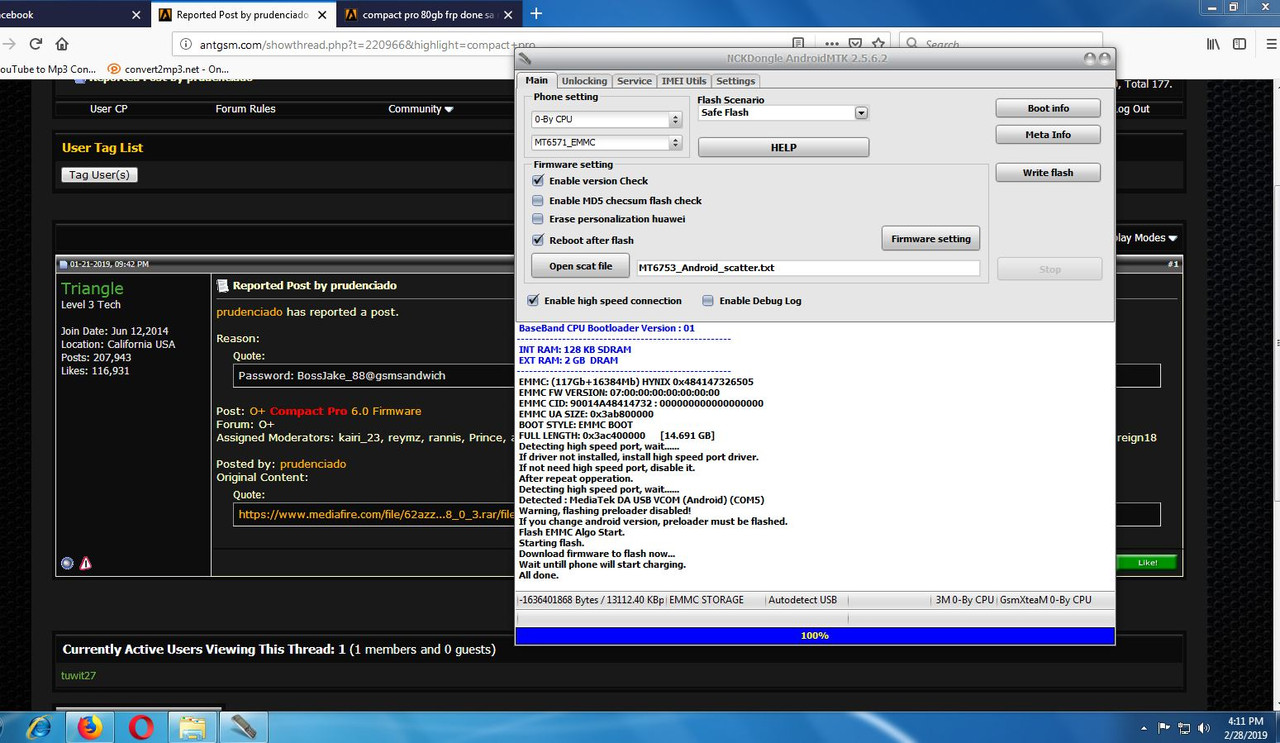Open network status tray icon
1280x743 pixels.
pos(1184,728)
